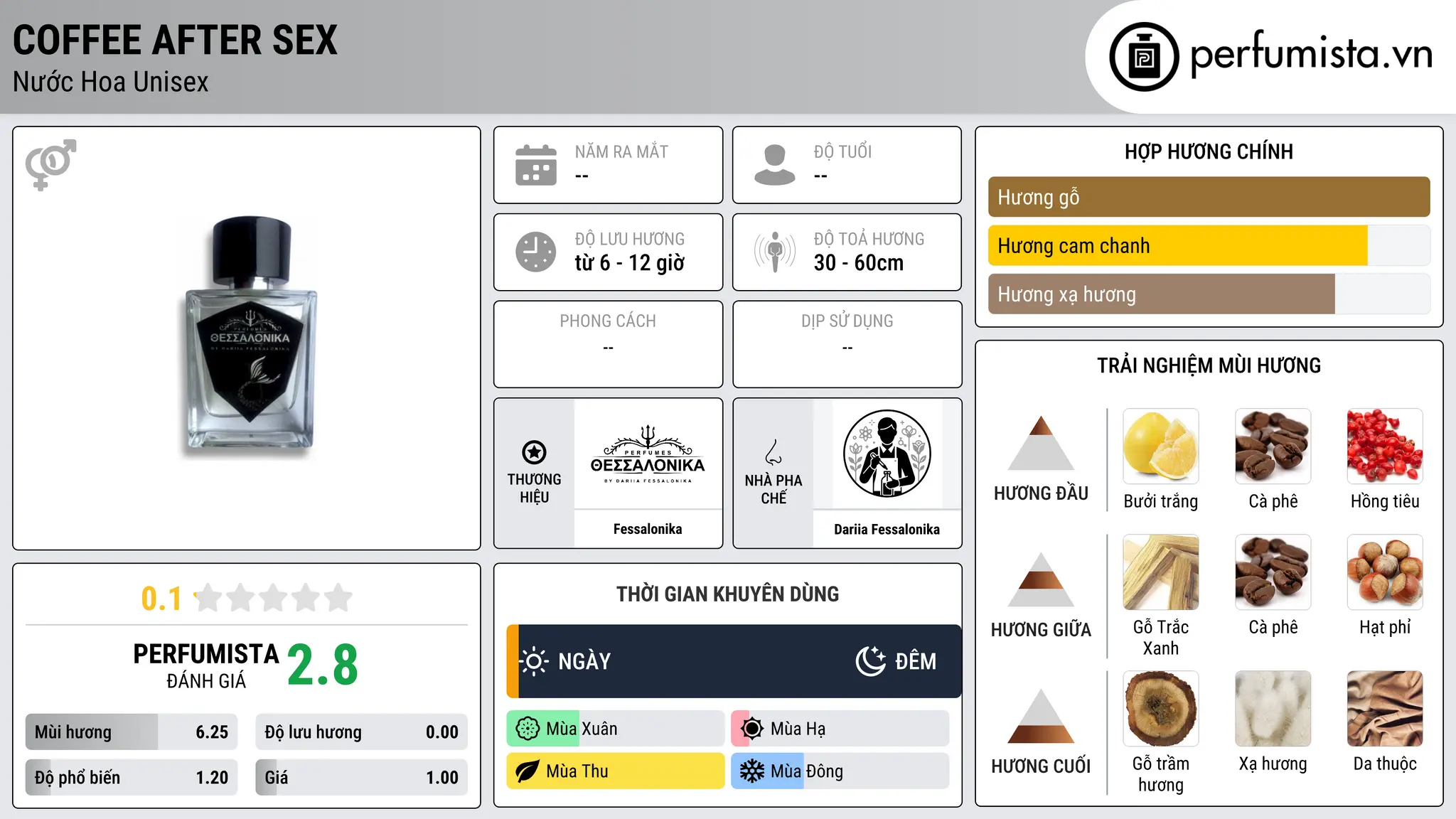Viewport: 1456px width, 819px height.
Task: Click the nose icon for Nhà pha chế
Action: (773, 452)
